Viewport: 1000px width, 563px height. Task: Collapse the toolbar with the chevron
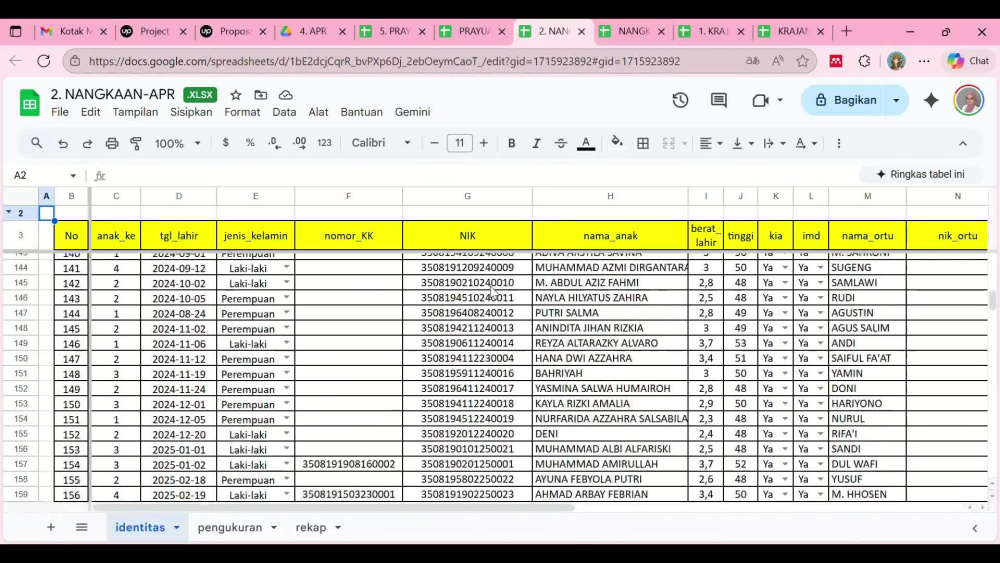(962, 143)
